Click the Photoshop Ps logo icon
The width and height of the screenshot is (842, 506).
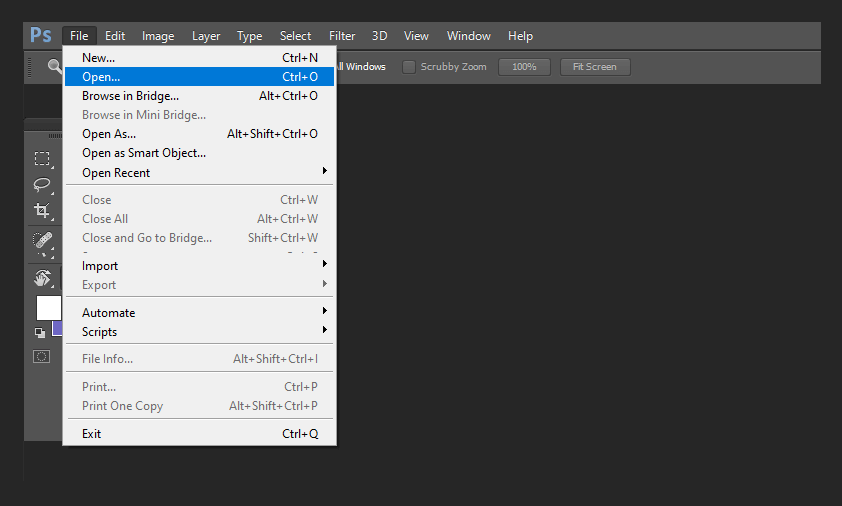[41, 35]
